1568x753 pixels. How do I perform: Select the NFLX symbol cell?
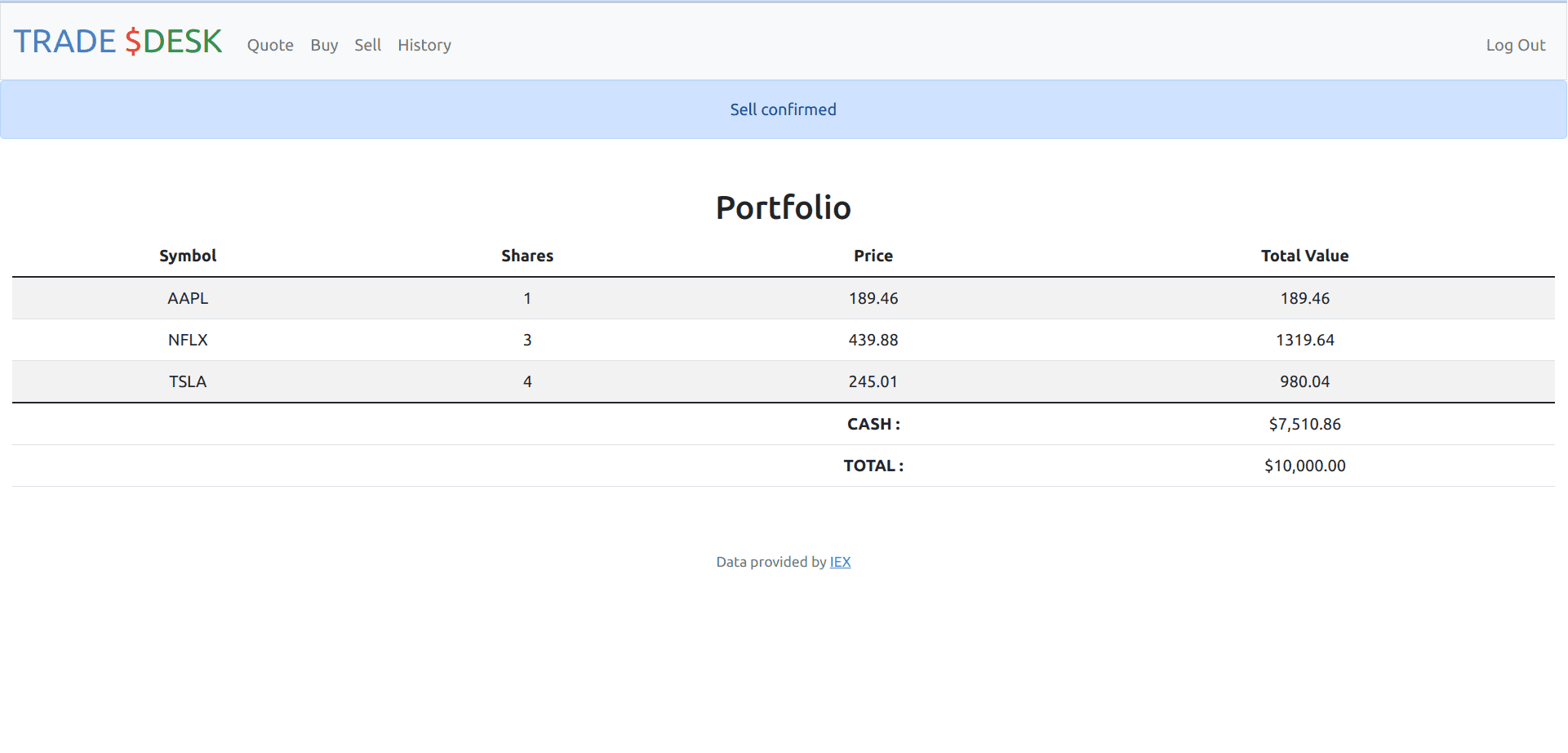pyautogui.click(x=188, y=340)
